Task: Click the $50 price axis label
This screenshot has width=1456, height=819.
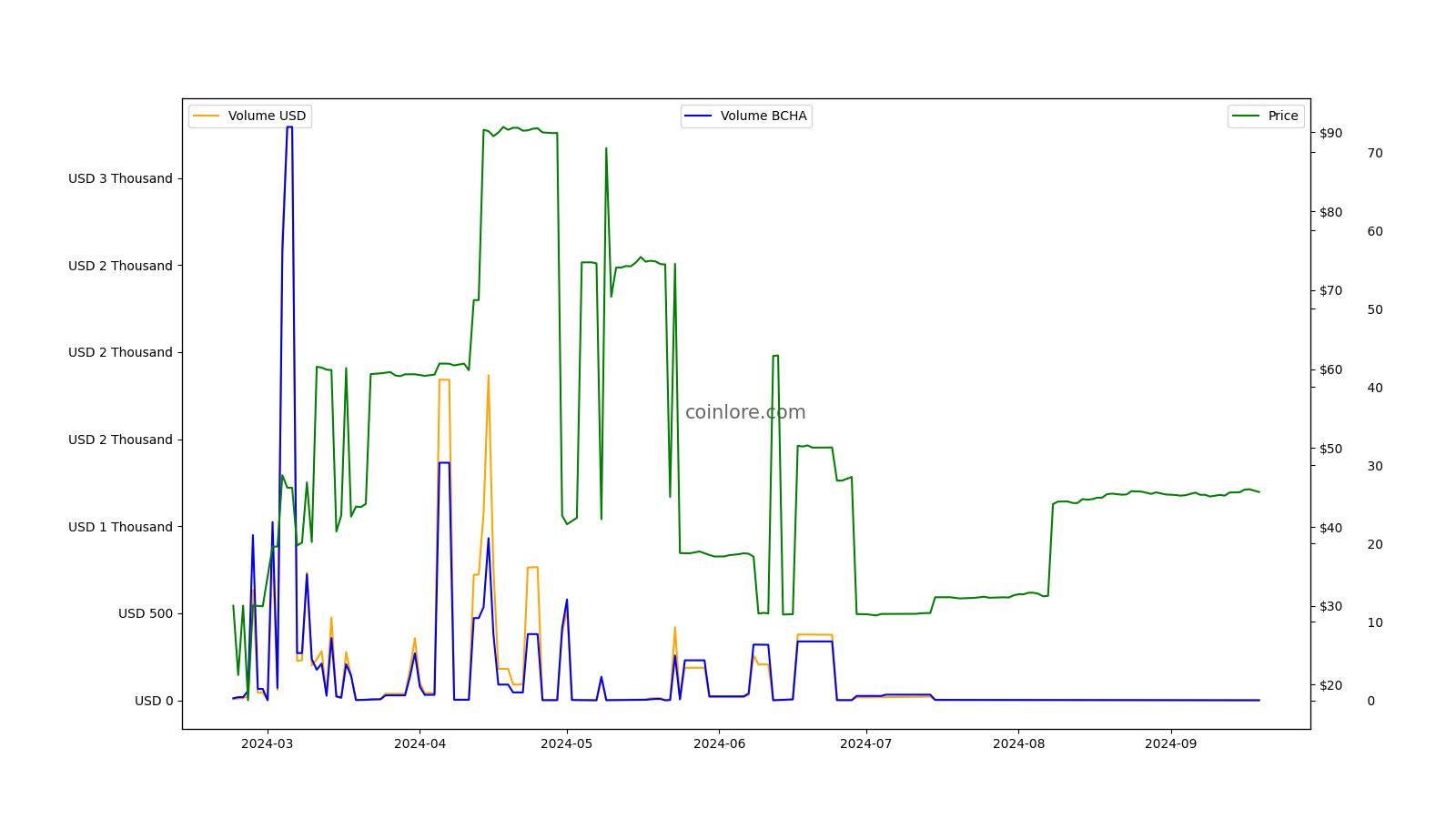Action: pos(1330,449)
